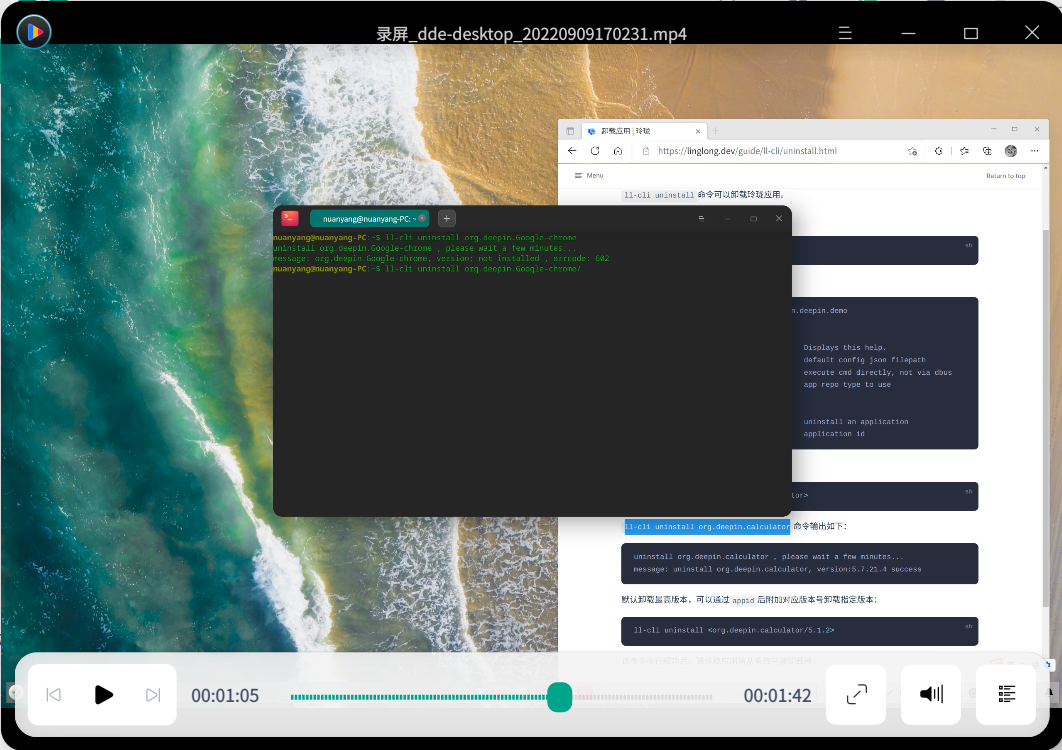Click the terminal's new tab plus button
This screenshot has width=1062, height=750.
coord(447,218)
